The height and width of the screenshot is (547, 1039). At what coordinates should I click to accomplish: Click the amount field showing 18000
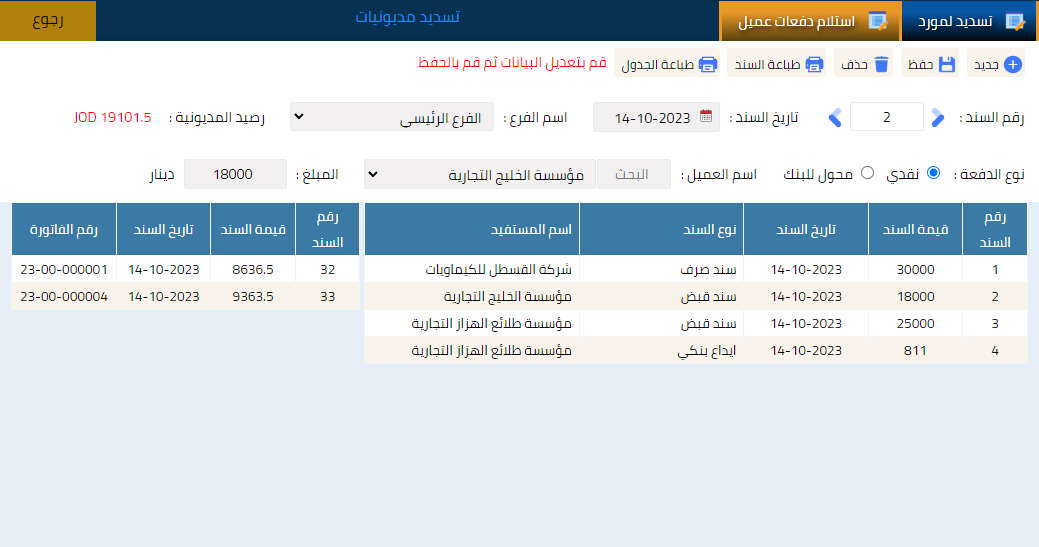click(x=235, y=174)
